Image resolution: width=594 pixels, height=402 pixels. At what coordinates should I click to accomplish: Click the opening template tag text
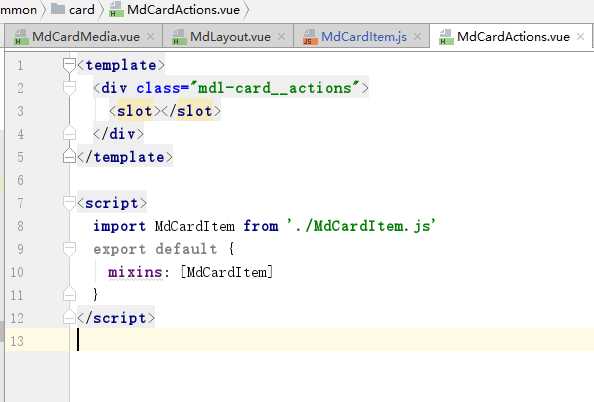tap(121, 65)
